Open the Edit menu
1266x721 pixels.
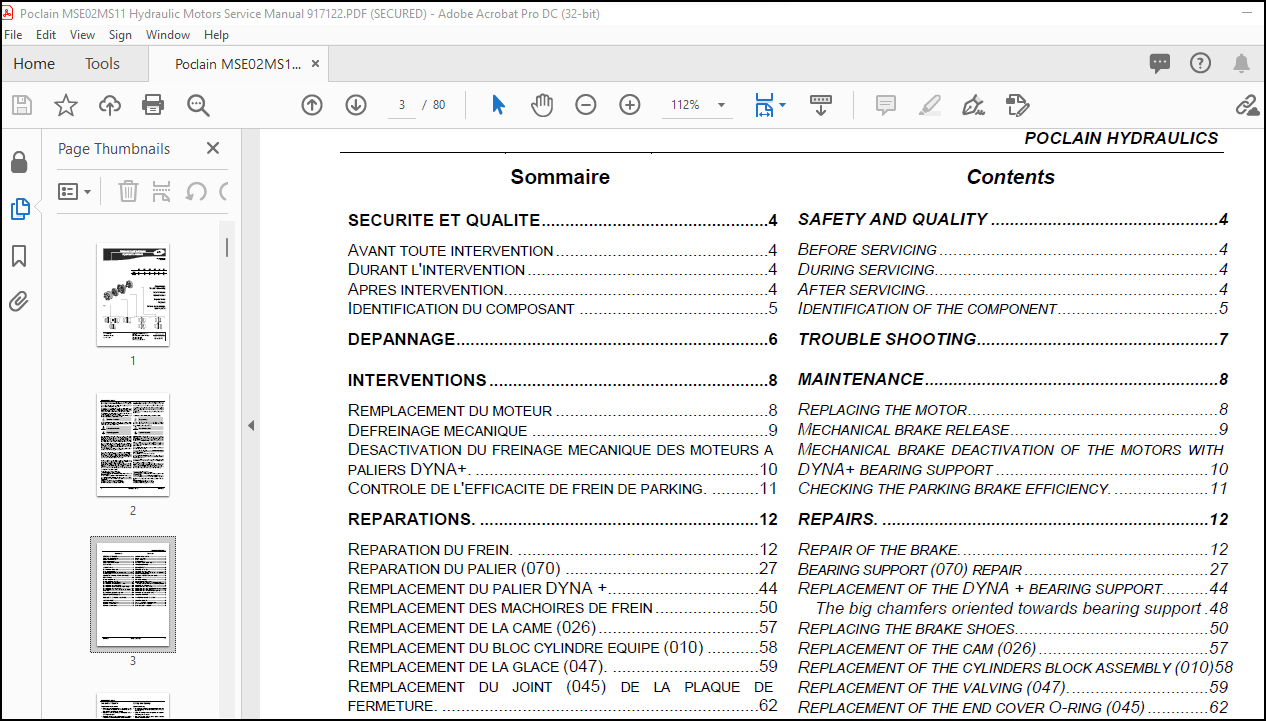46,34
